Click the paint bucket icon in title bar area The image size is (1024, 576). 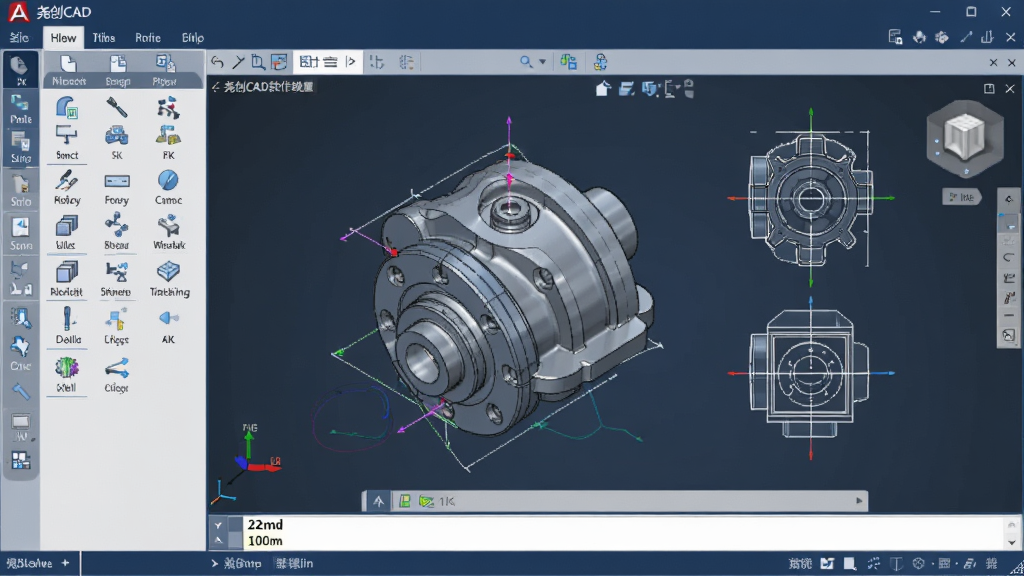point(919,37)
